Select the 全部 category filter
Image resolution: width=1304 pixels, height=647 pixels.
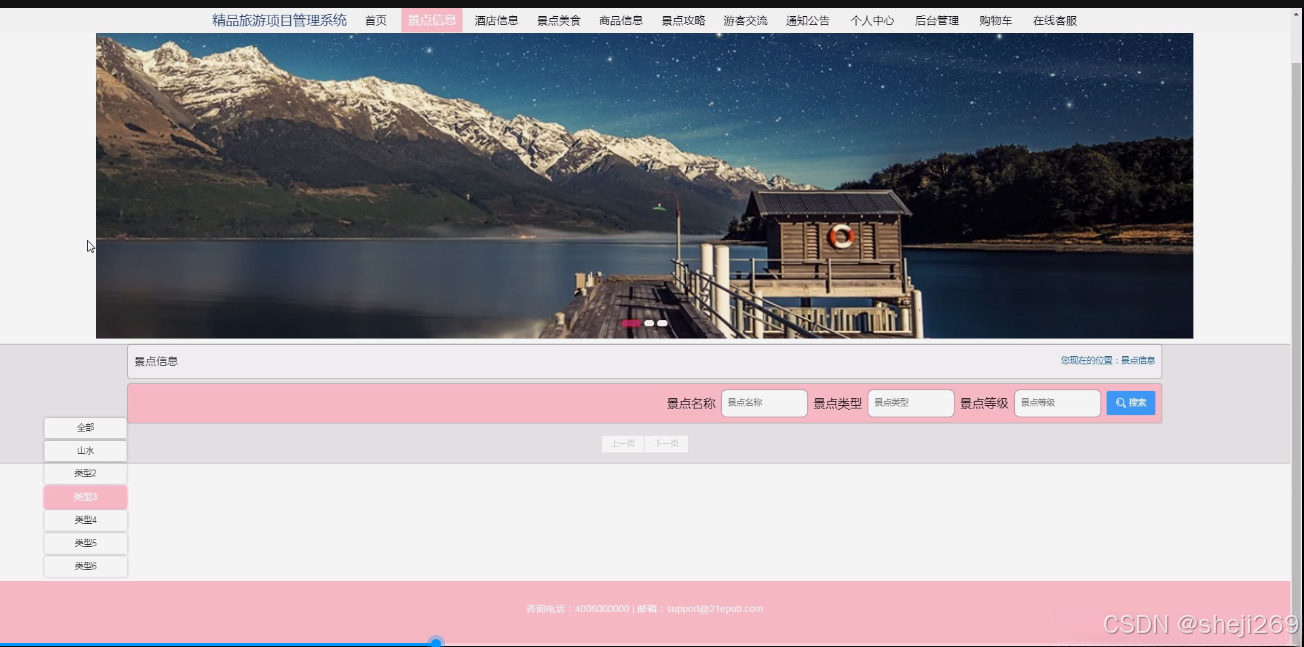[x=84, y=427]
